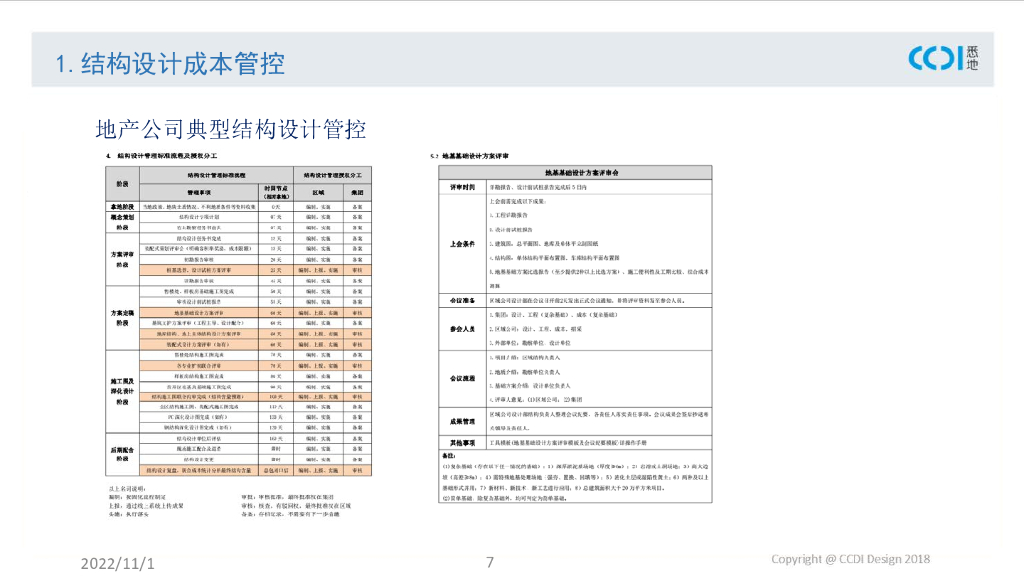Click the '成果管理' row label
1024x576 pixels.
462,421
